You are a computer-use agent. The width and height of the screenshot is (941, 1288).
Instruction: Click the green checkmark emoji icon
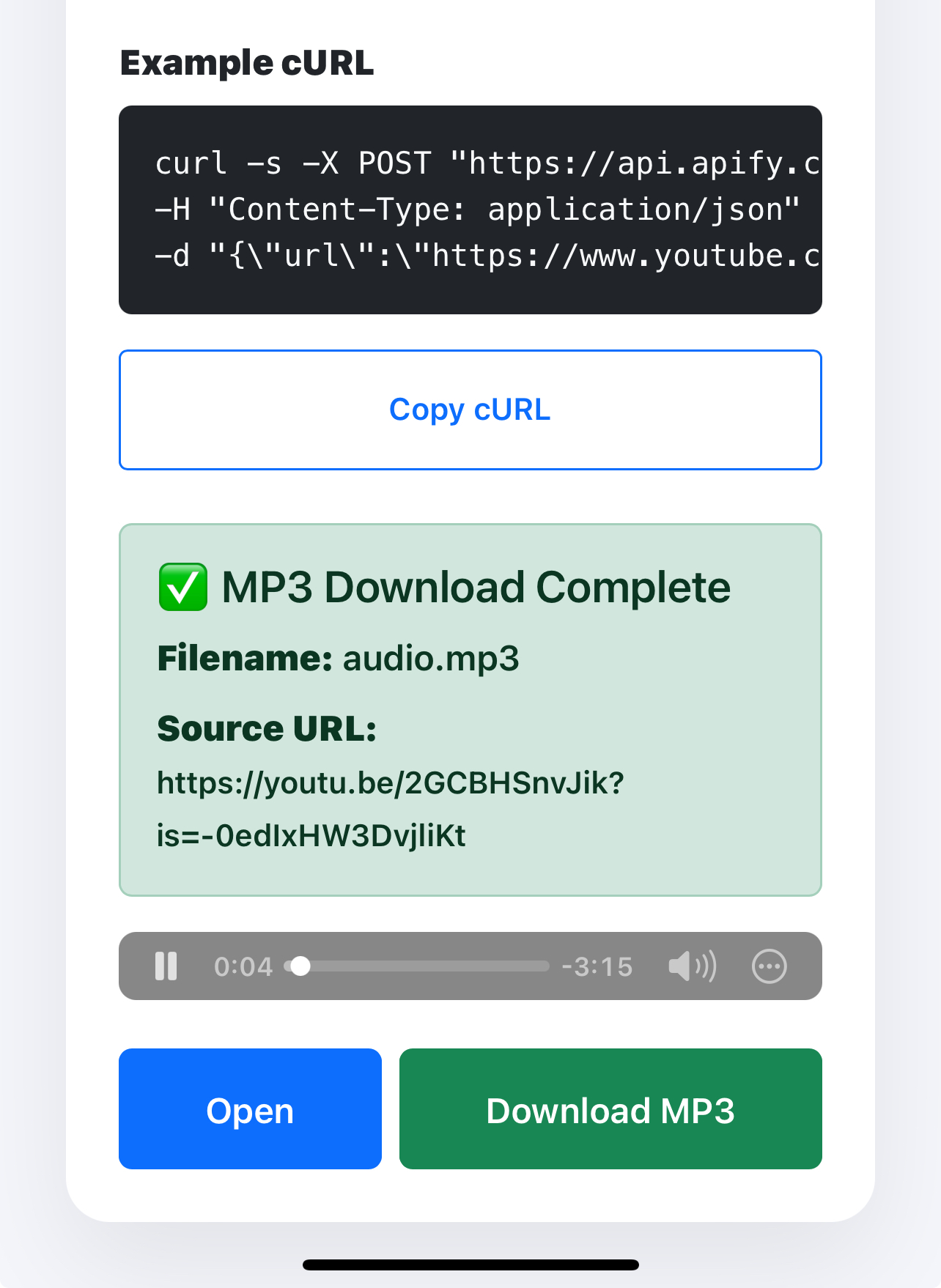click(x=183, y=588)
